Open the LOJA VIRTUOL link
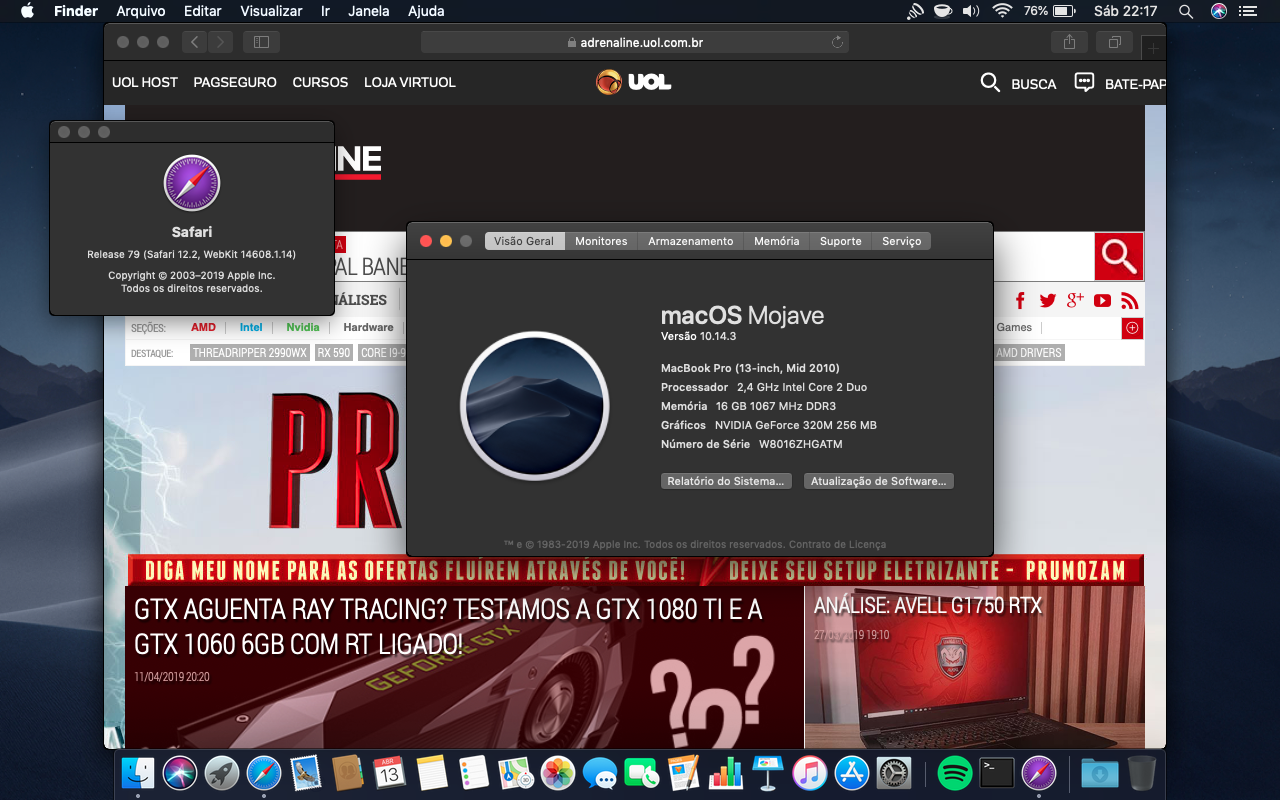Screen dimensions: 1280x800 (410, 83)
